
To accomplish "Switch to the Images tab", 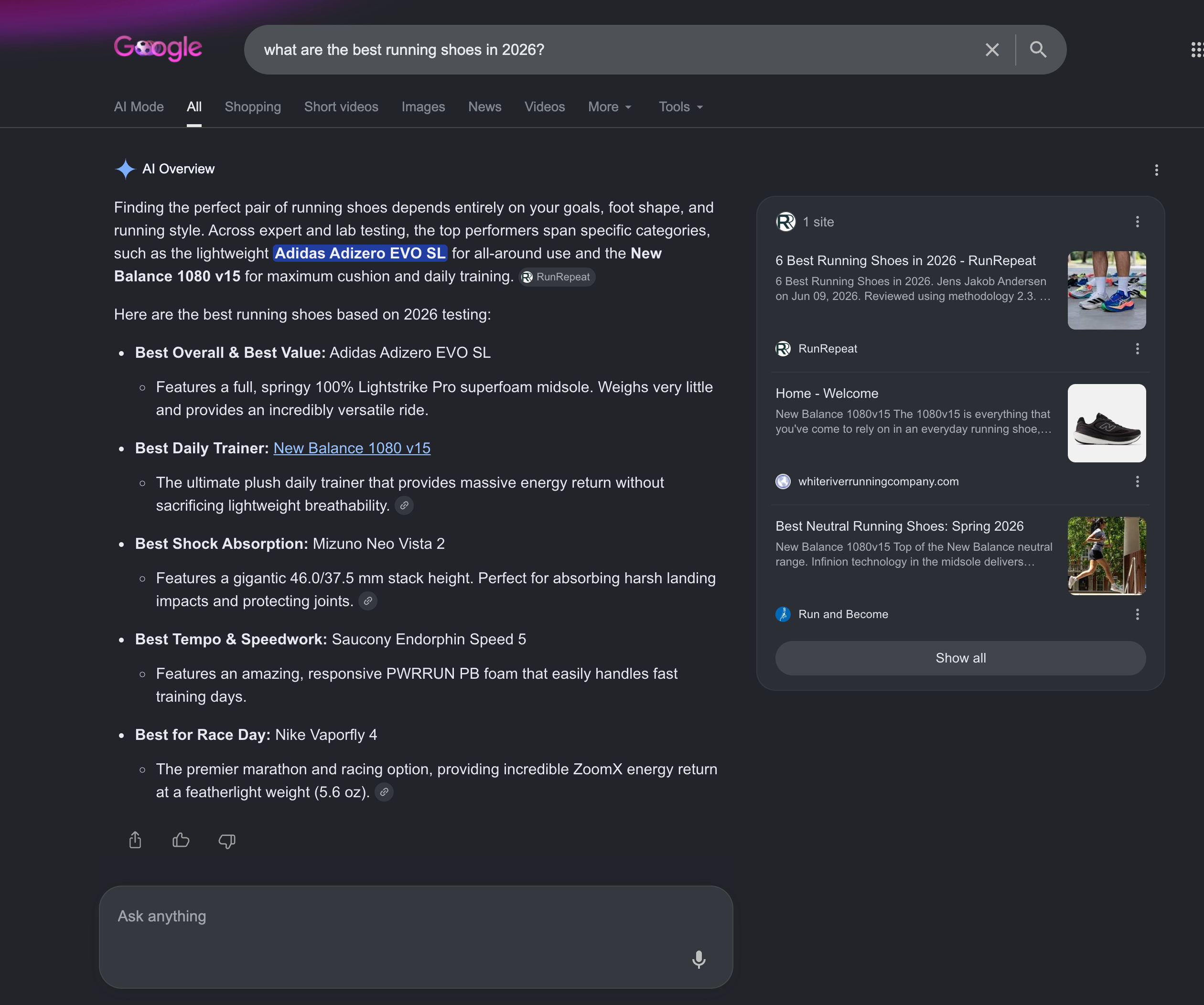I will click(x=423, y=107).
